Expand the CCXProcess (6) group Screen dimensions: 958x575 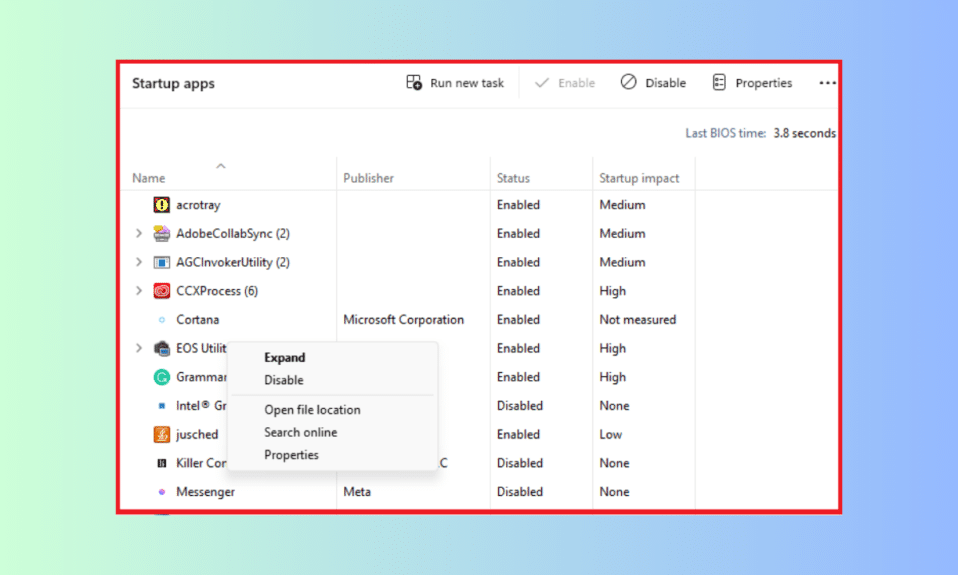tap(139, 291)
